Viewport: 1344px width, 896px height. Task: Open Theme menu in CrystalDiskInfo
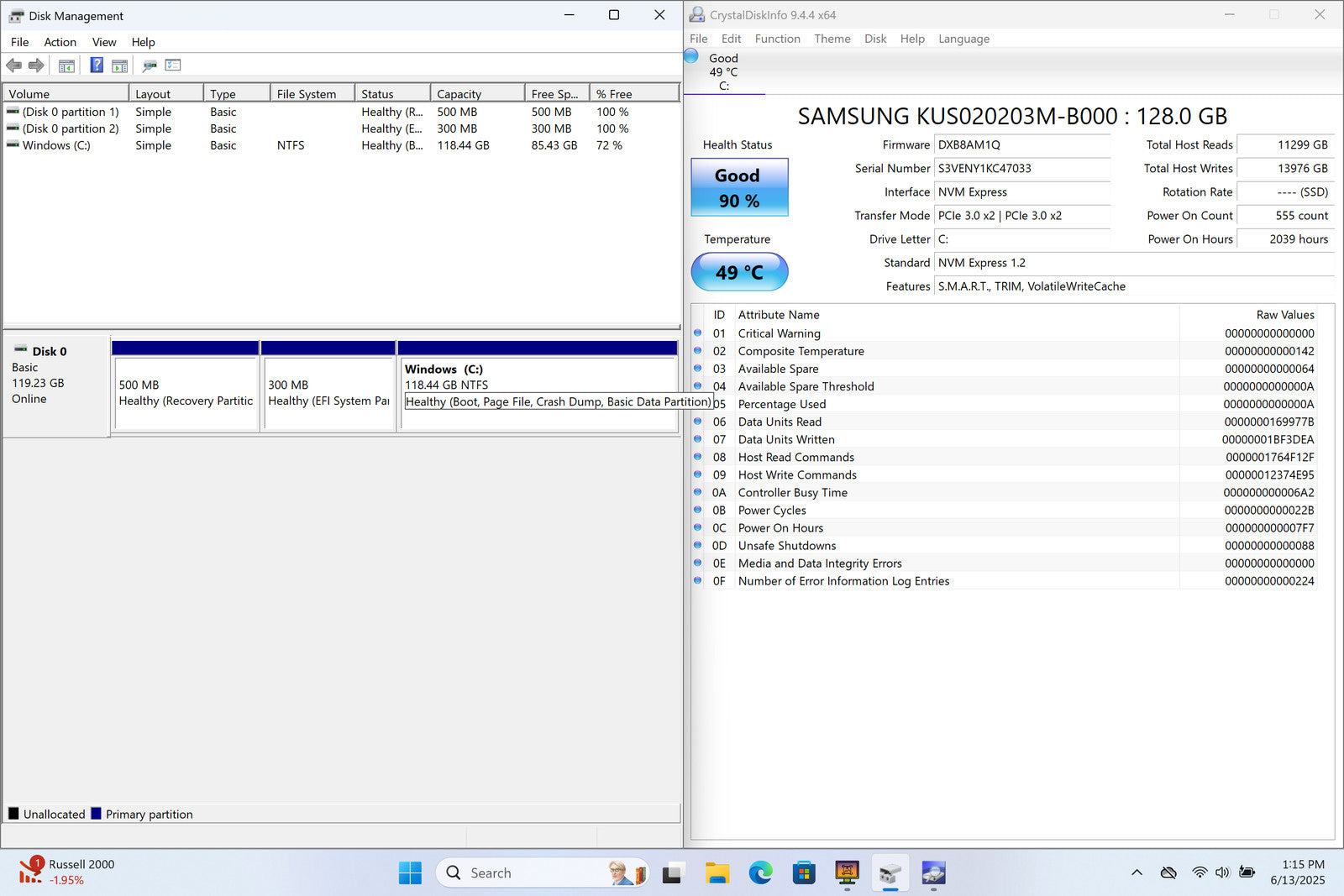832,39
